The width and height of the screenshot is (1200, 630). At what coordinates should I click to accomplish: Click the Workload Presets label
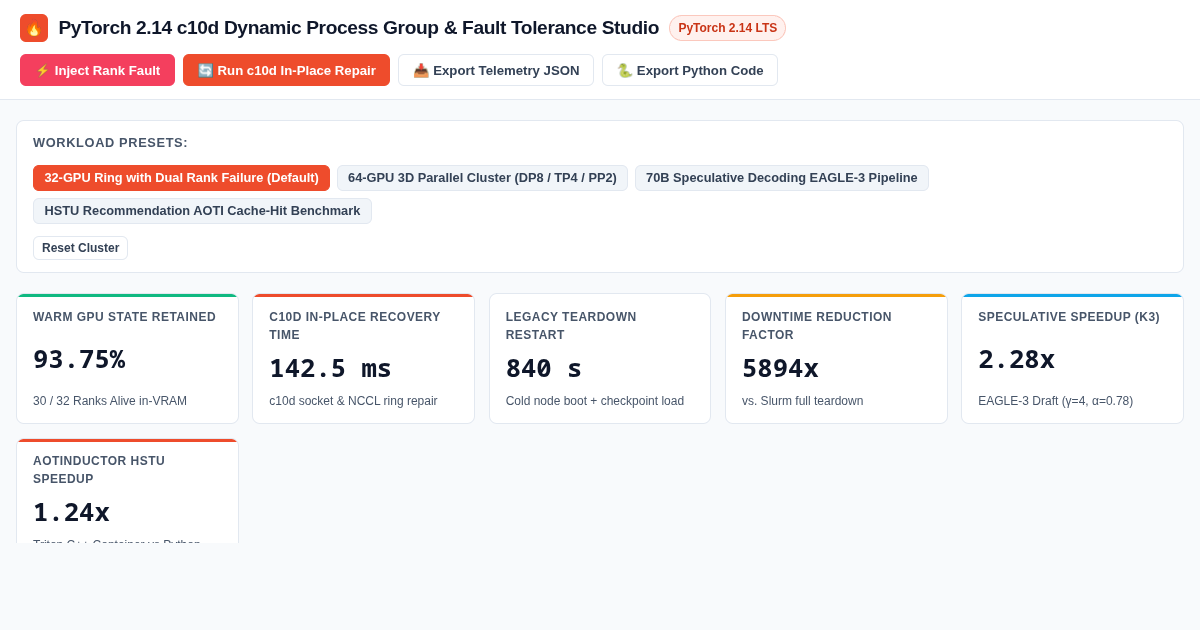point(110,143)
